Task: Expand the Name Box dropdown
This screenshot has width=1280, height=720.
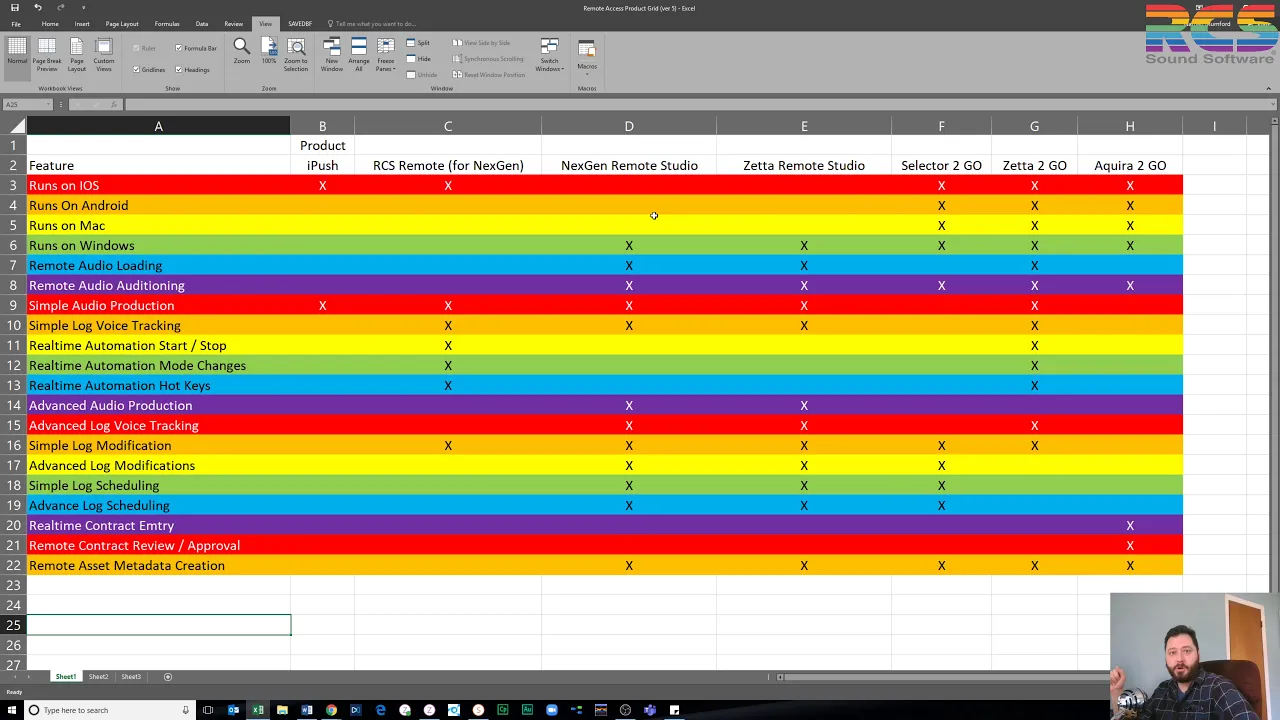Action: pyautogui.click(x=48, y=104)
